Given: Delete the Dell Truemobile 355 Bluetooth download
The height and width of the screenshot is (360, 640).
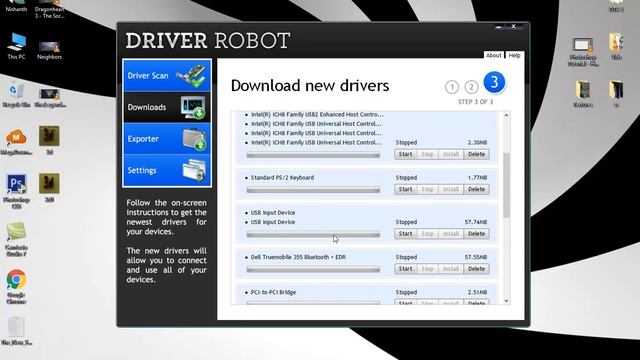Looking at the screenshot, I should 476,269.
